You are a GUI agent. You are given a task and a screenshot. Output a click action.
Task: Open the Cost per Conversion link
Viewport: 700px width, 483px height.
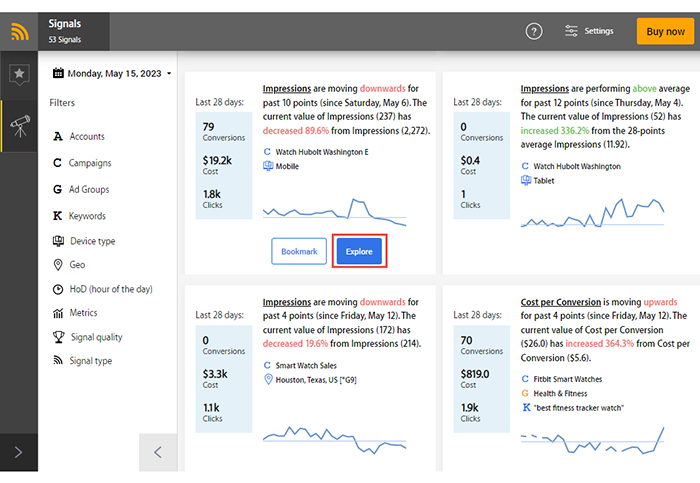[561, 302]
